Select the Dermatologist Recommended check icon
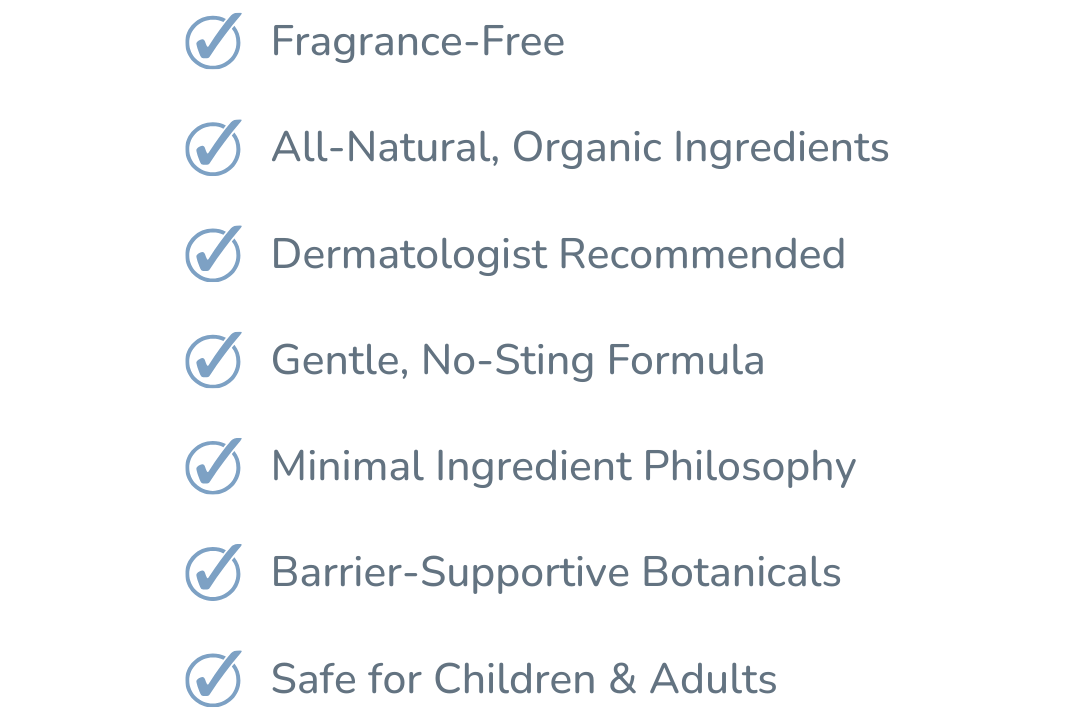Image resolution: width=1080 pixels, height=720 pixels. (213, 254)
